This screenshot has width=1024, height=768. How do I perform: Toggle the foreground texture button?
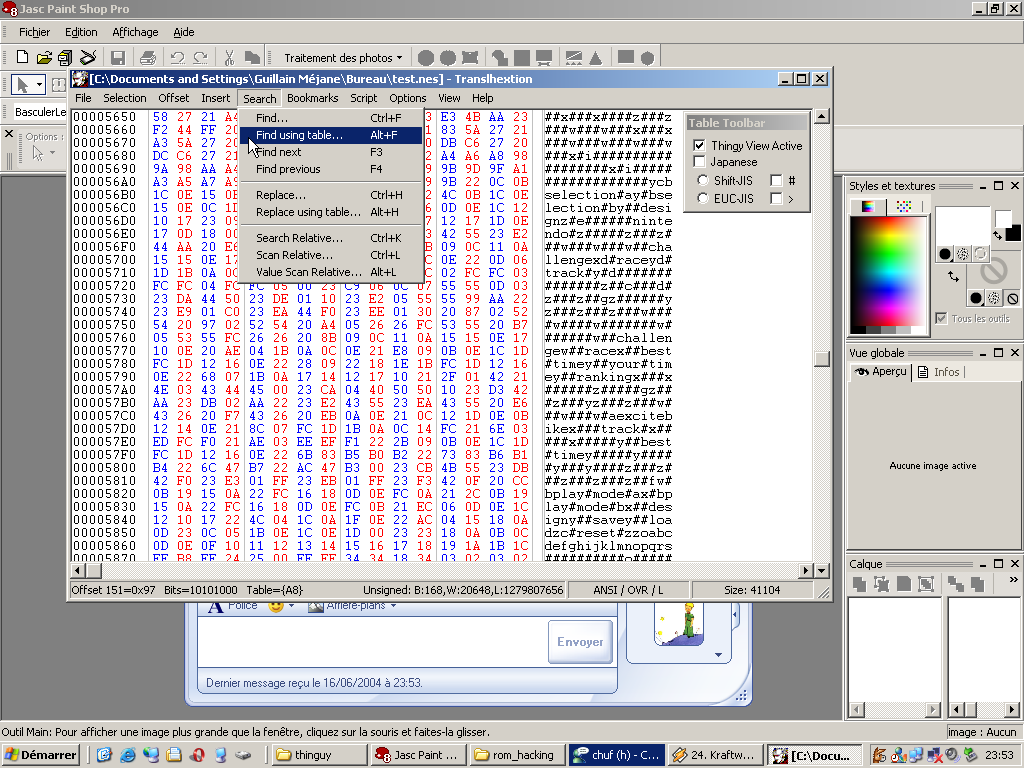click(963, 253)
